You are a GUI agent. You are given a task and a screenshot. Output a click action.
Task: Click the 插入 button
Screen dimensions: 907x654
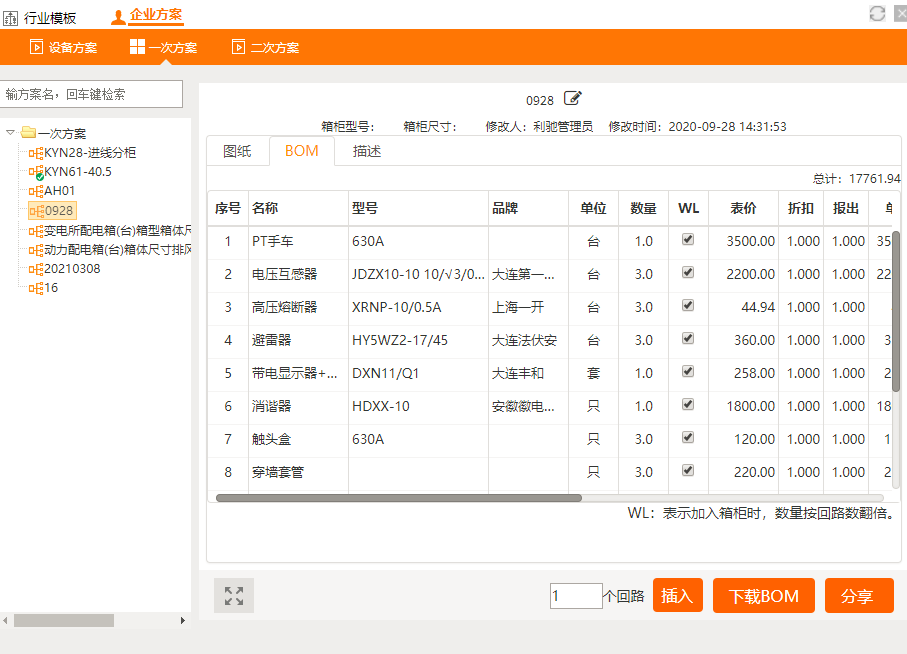677,595
